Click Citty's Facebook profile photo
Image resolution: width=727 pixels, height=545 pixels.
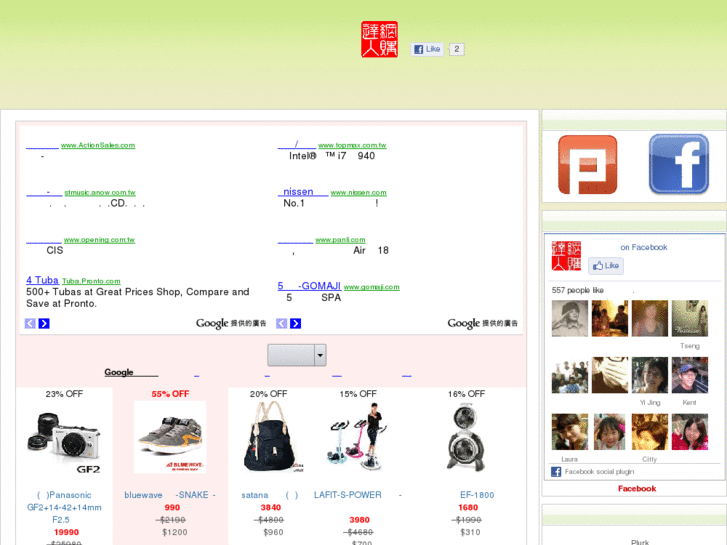point(650,432)
